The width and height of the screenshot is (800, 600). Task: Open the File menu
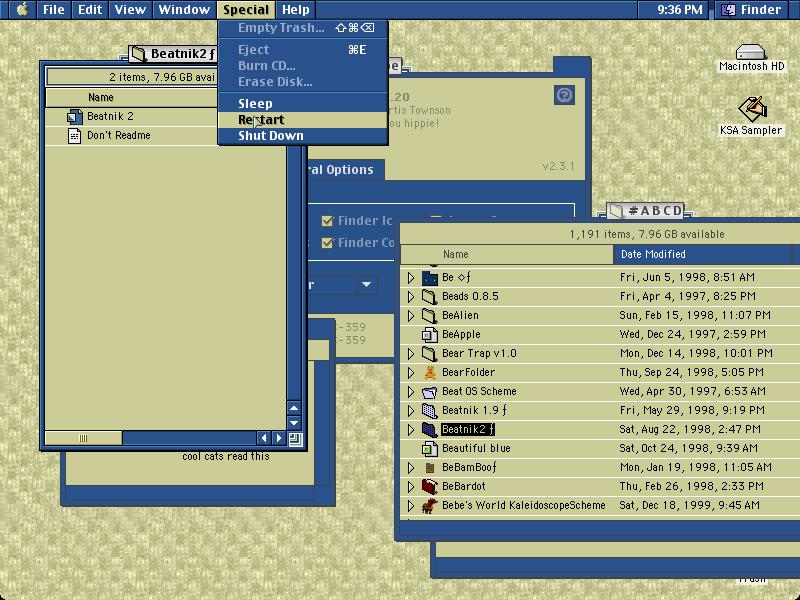click(x=54, y=10)
